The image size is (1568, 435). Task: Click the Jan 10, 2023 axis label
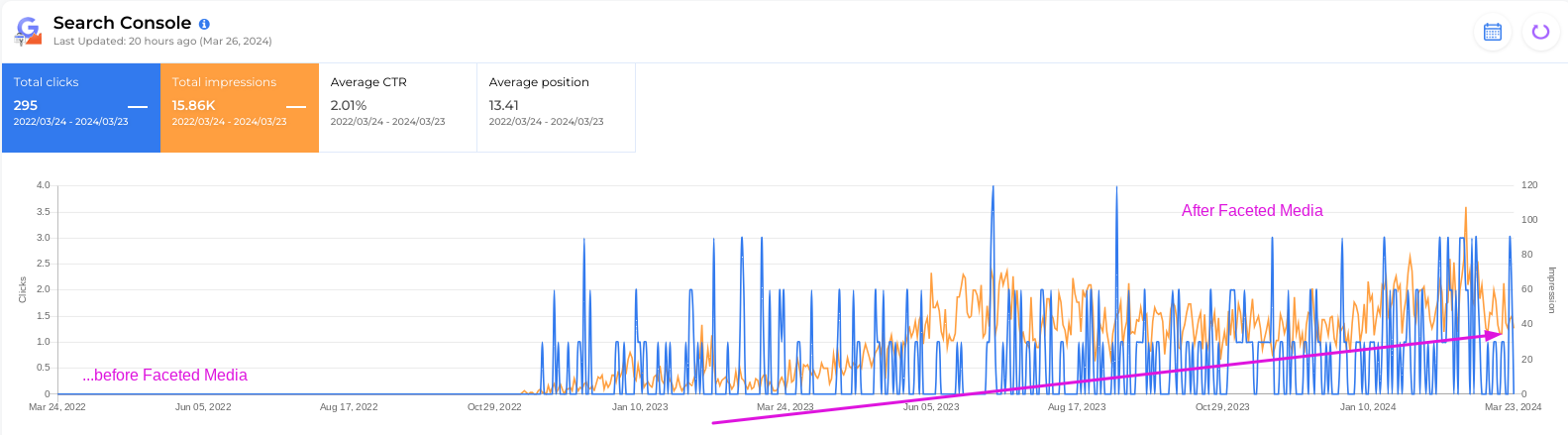640,407
